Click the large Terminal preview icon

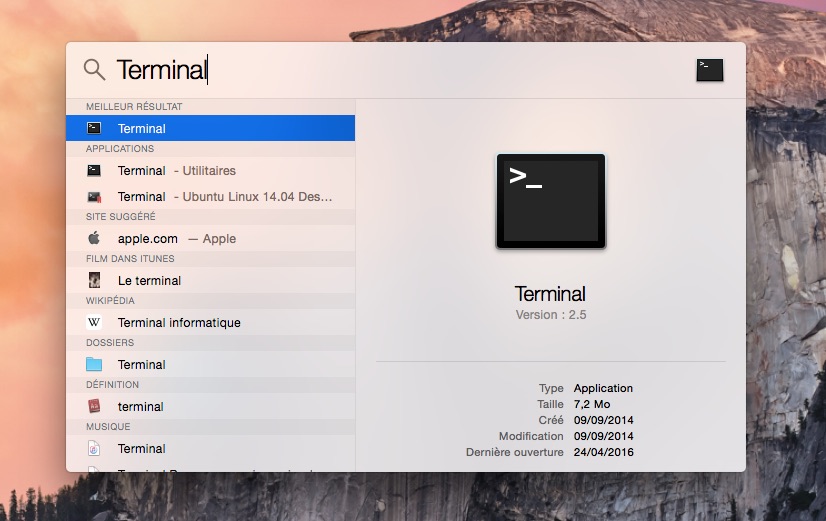point(550,201)
